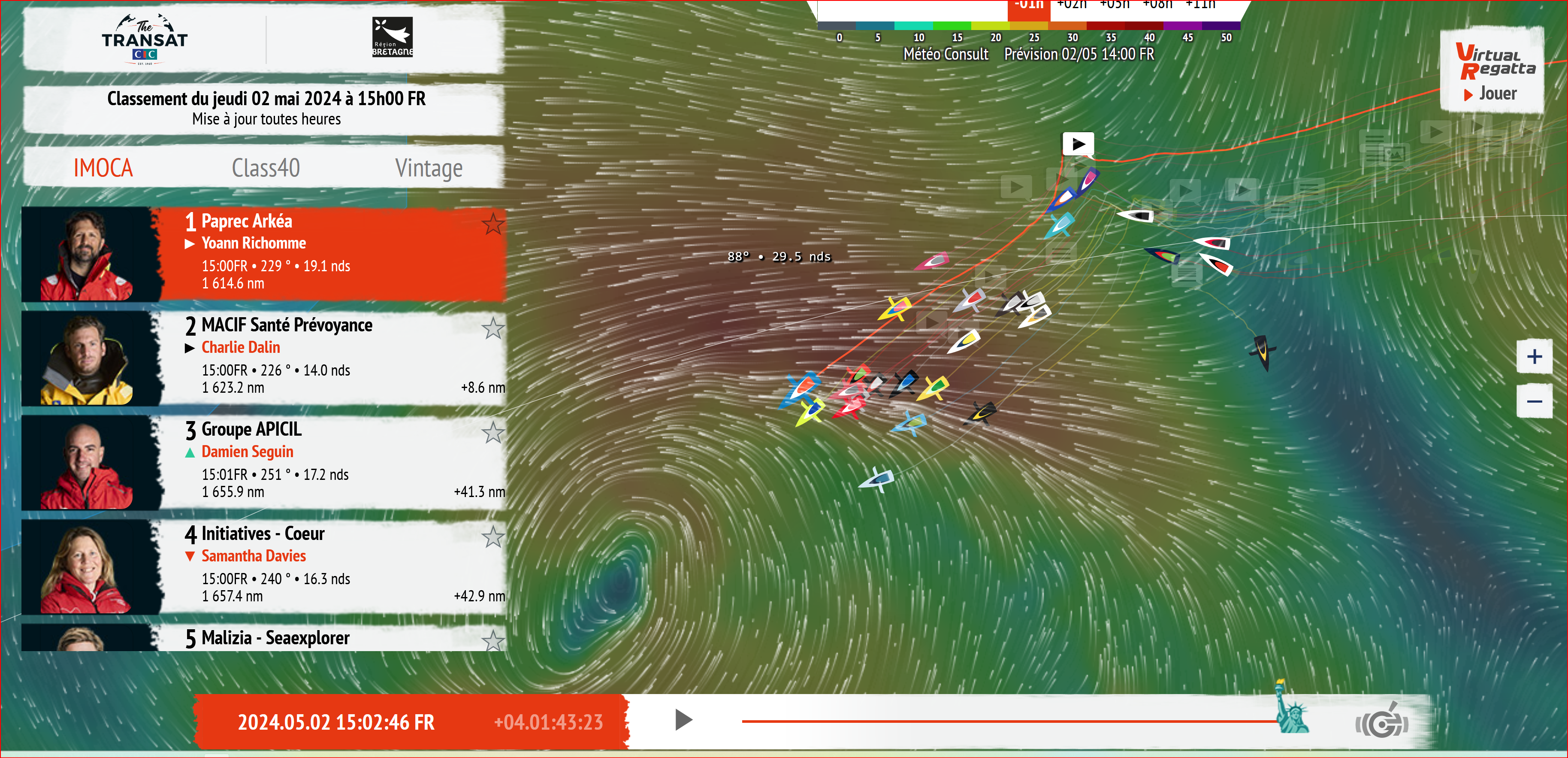This screenshot has height=758, width=1568.
Task: Select the lone light-blue boat southmost
Action: (877, 479)
